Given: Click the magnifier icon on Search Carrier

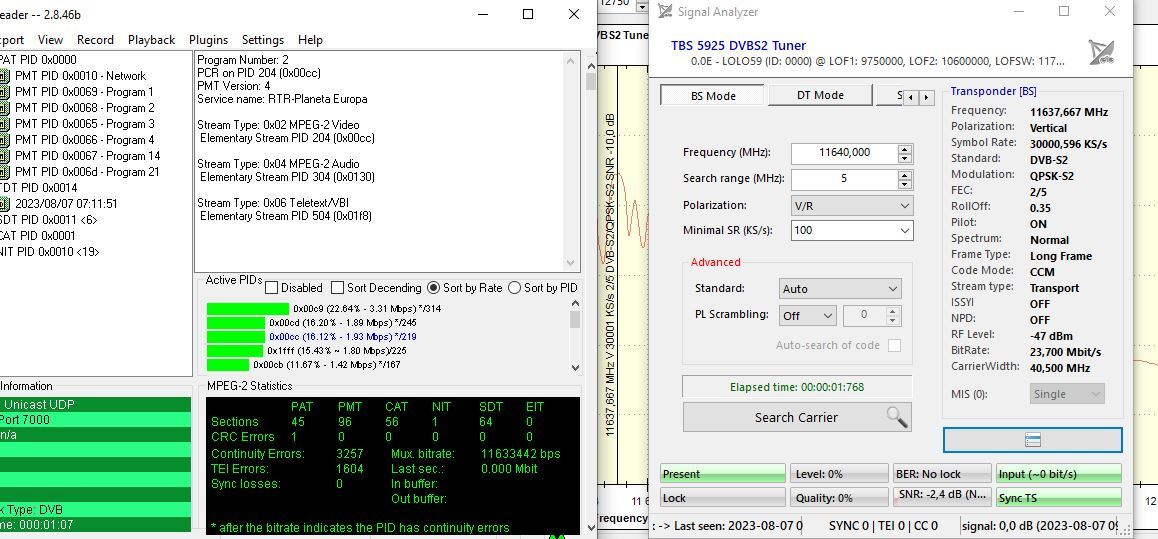Looking at the screenshot, I should 897,417.
